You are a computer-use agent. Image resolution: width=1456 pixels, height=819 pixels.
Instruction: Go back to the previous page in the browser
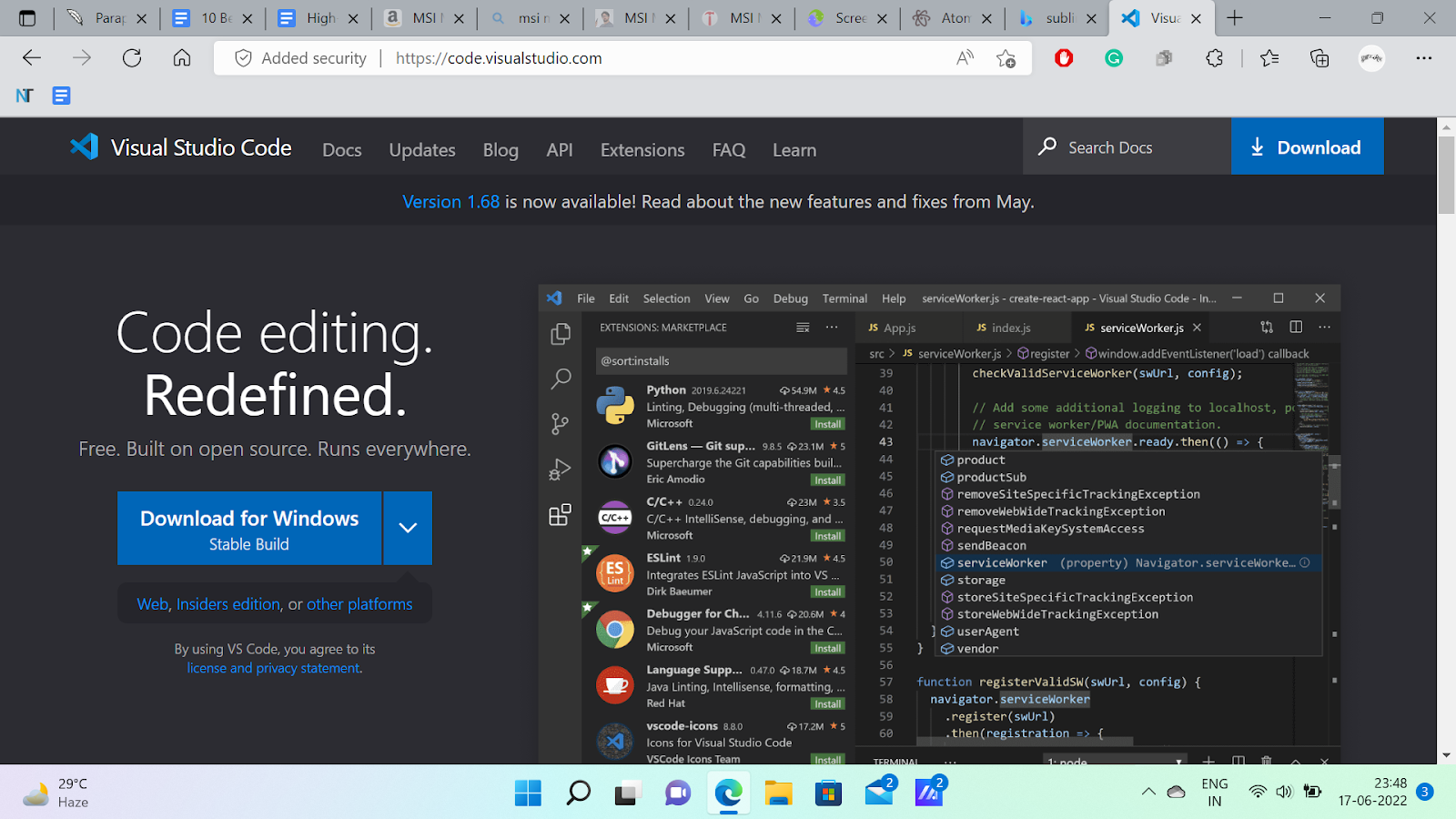click(32, 58)
